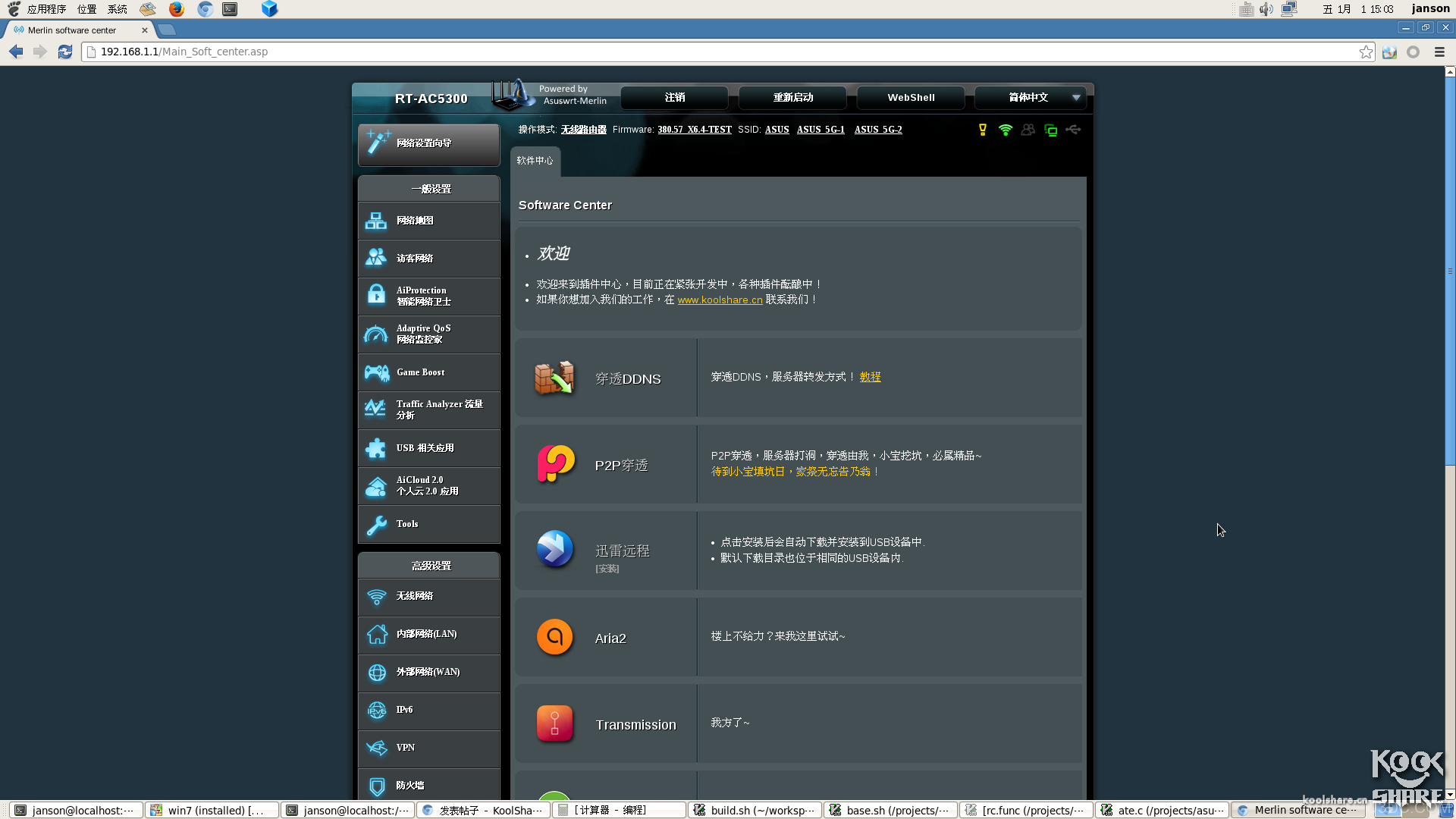Open 防火墙 firewall settings
Image resolution: width=1456 pixels, height=819 pixels.
[429, 785]
